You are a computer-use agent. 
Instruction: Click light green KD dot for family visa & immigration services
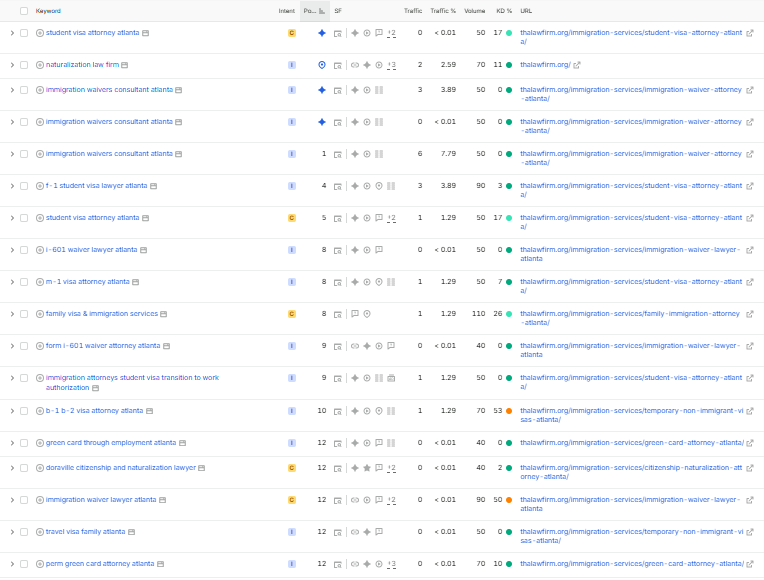[x=509, y=314]
